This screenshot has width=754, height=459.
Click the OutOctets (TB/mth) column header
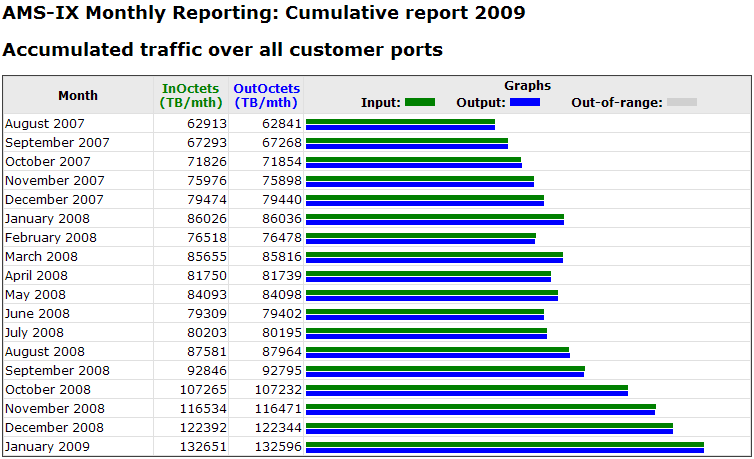(x=266, y=95)
